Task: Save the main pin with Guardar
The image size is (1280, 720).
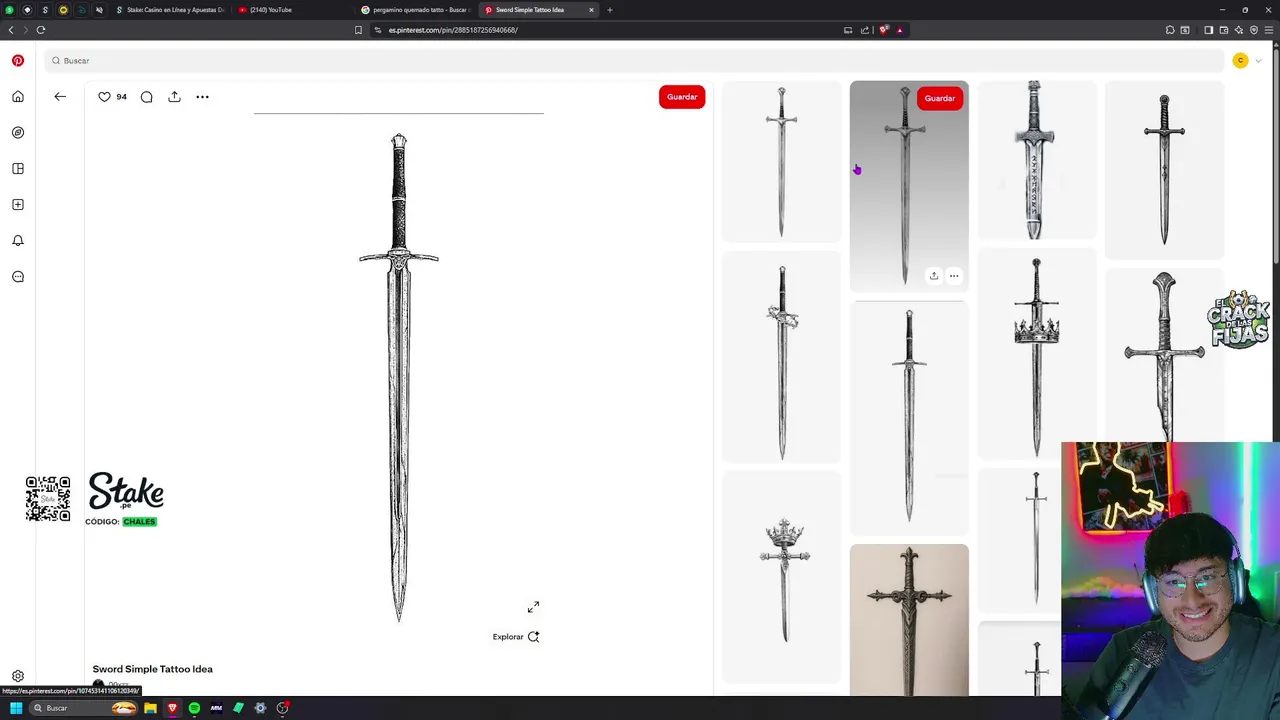Action: point(682,97)
